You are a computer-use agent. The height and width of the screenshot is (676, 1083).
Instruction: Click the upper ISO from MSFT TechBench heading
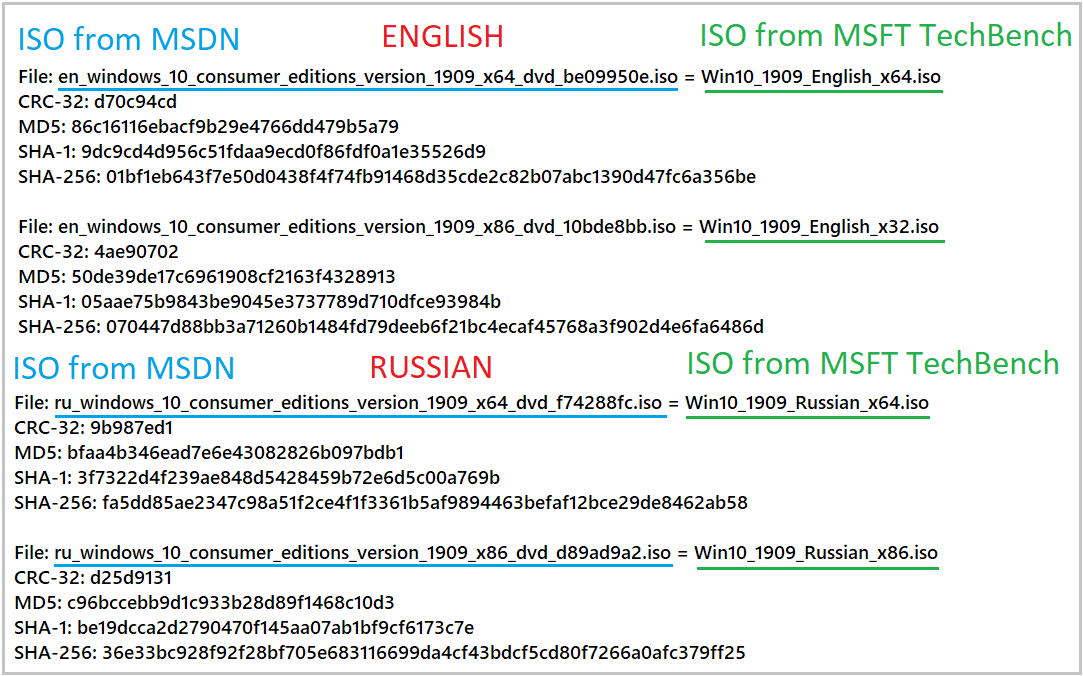[x=884, y=36]
